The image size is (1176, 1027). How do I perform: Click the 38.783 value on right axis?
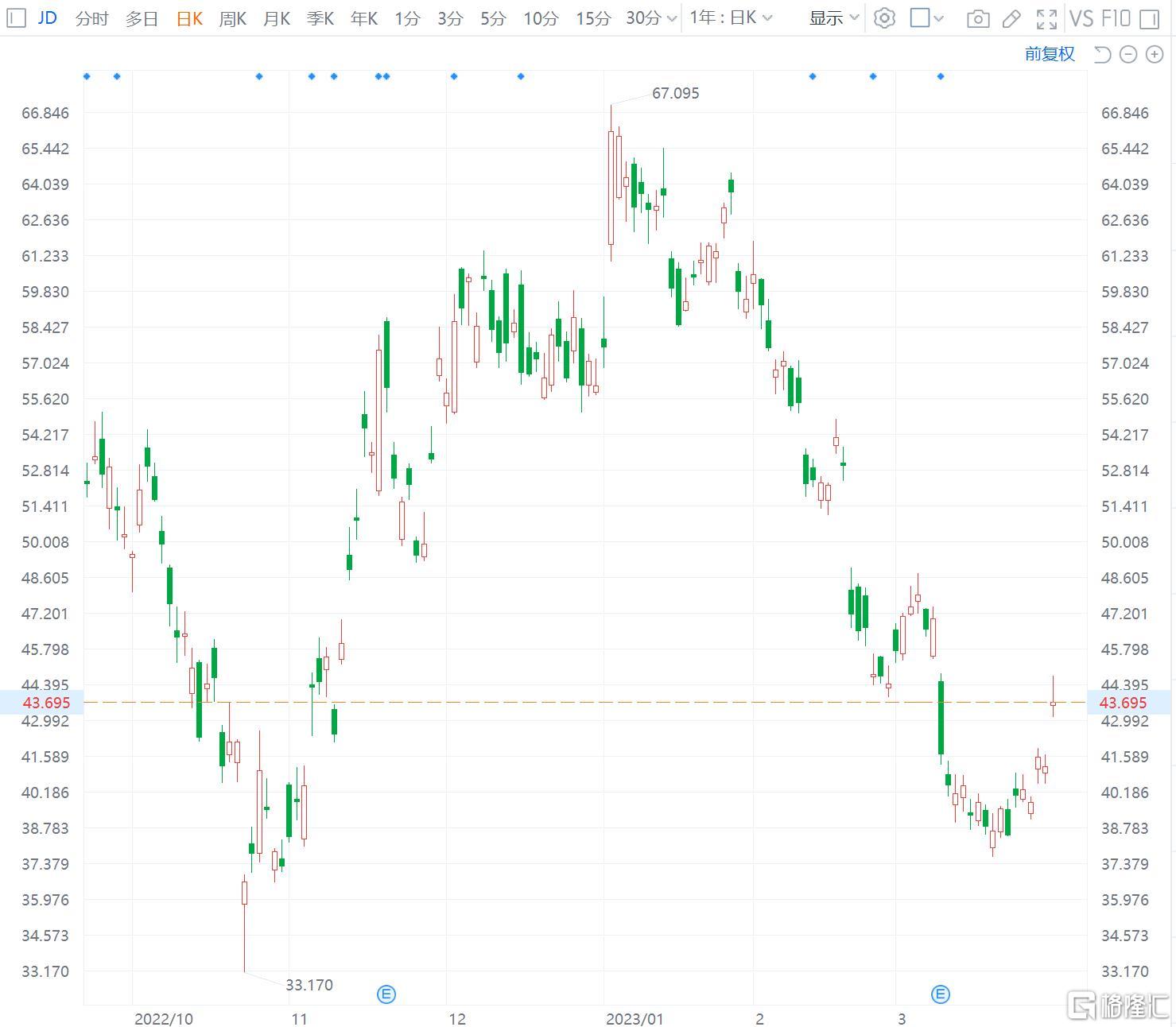[1125, 828]
